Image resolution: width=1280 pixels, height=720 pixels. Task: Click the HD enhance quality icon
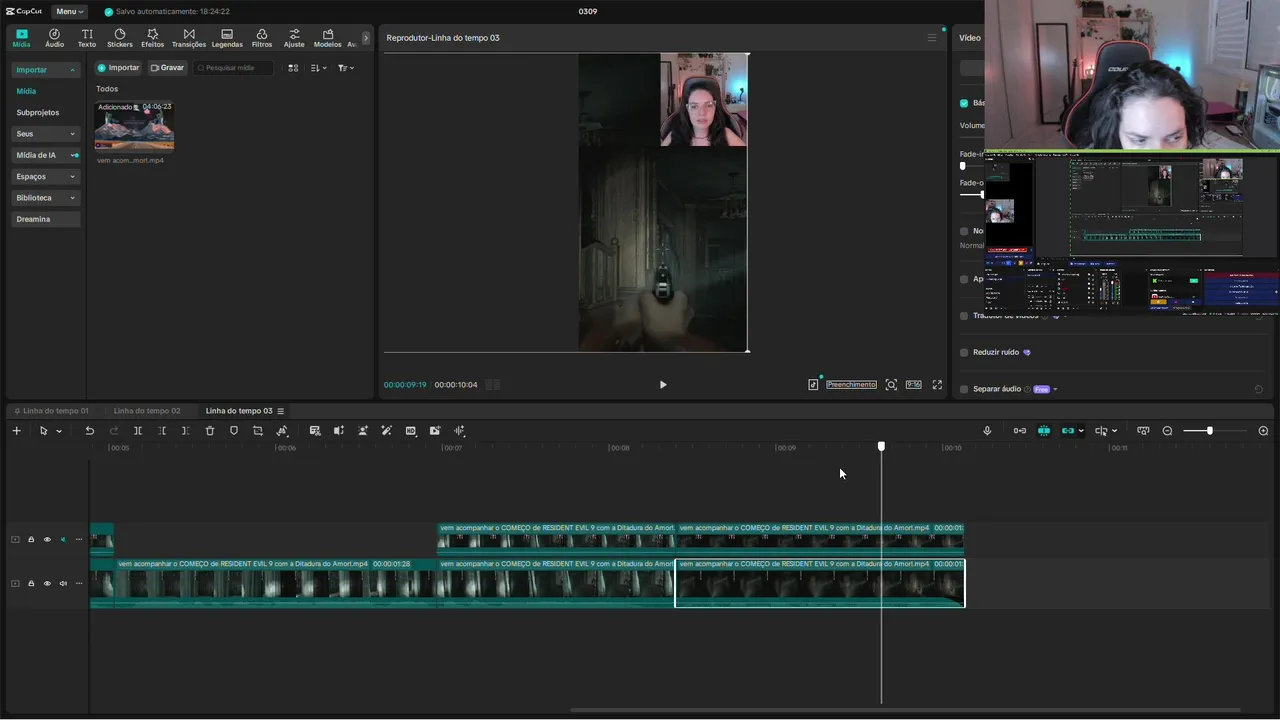(x=411, y=431)
